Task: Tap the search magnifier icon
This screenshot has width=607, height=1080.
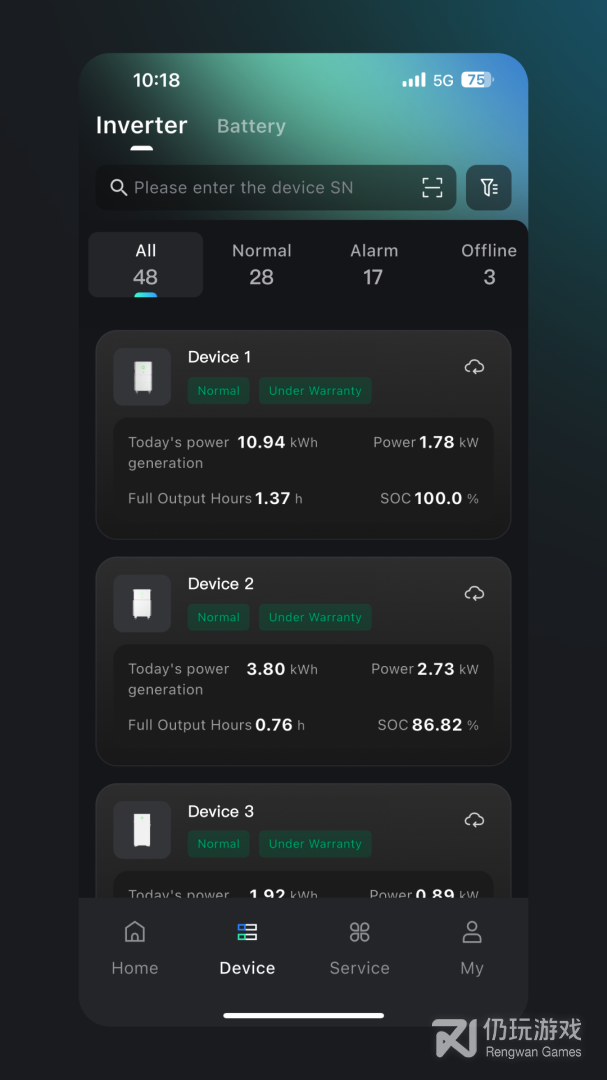Action: (x=119, y=187)
